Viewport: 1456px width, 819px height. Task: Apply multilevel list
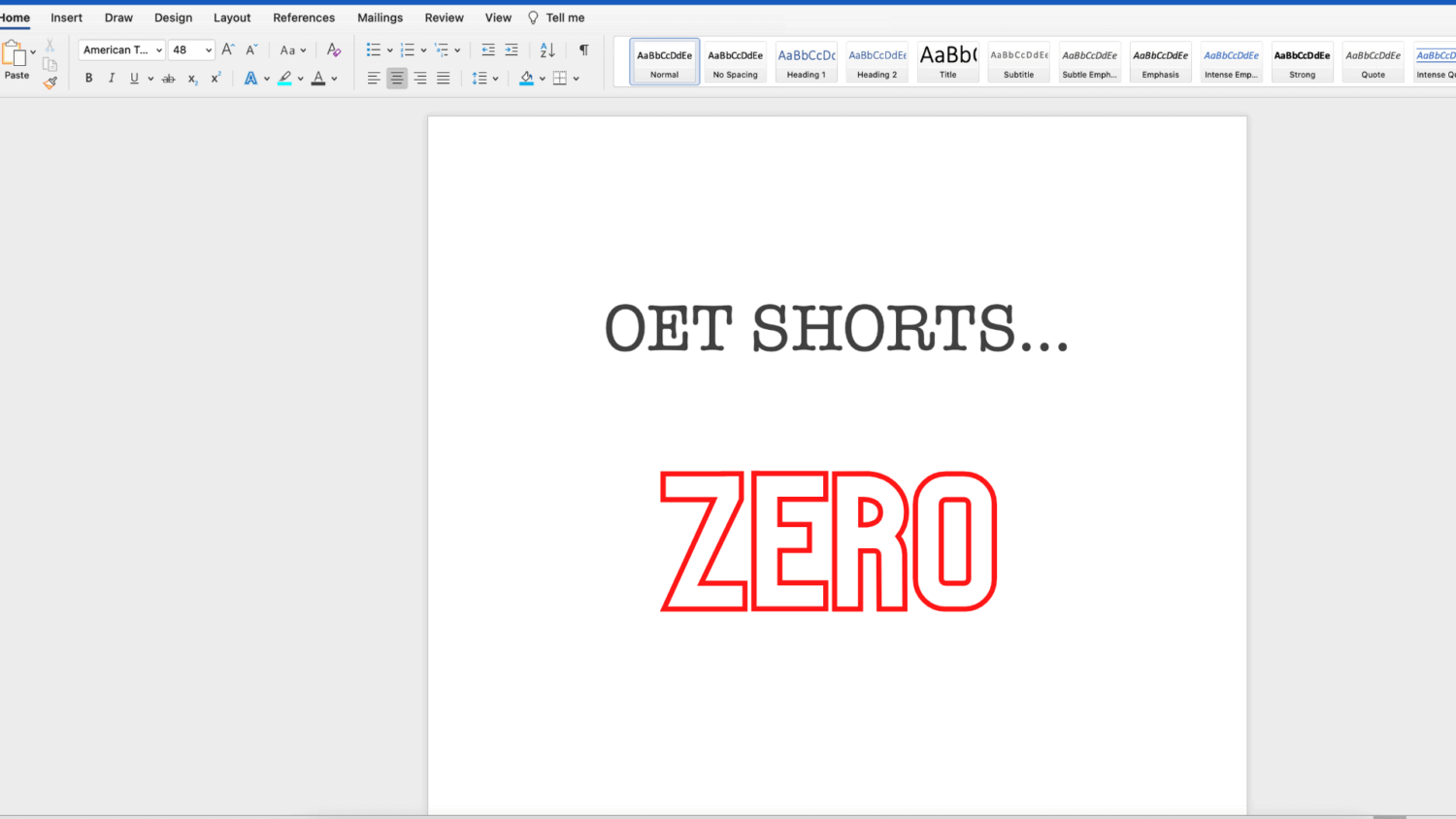(442, 49)
